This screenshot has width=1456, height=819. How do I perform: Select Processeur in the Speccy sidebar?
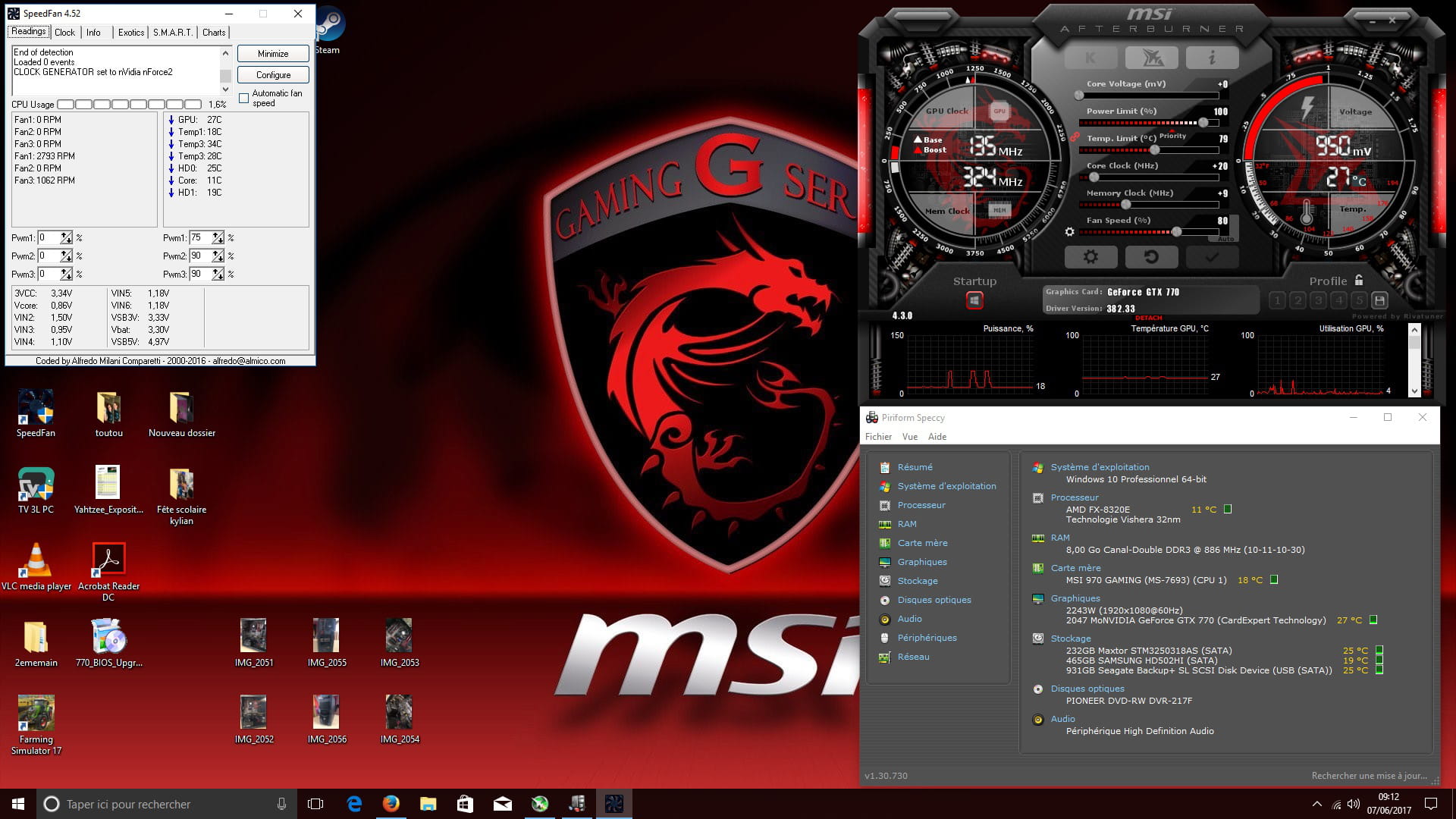point(921,505)
